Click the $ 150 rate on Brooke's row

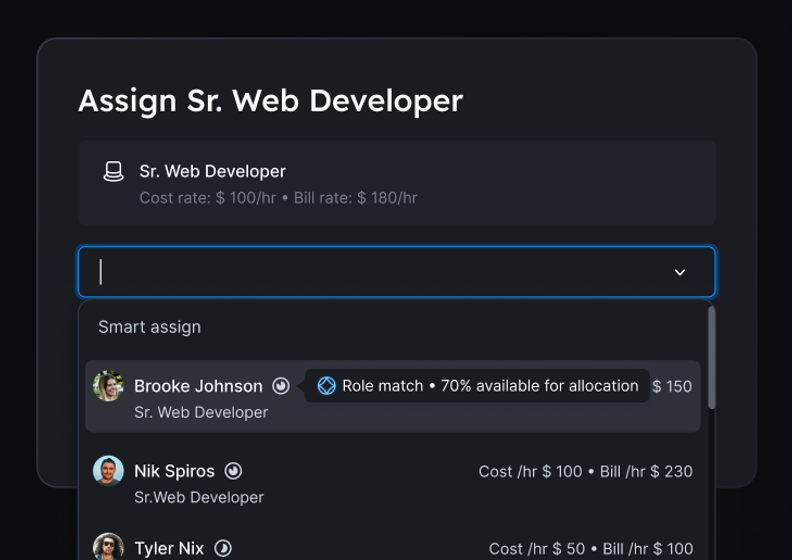[x=672, y=386]
